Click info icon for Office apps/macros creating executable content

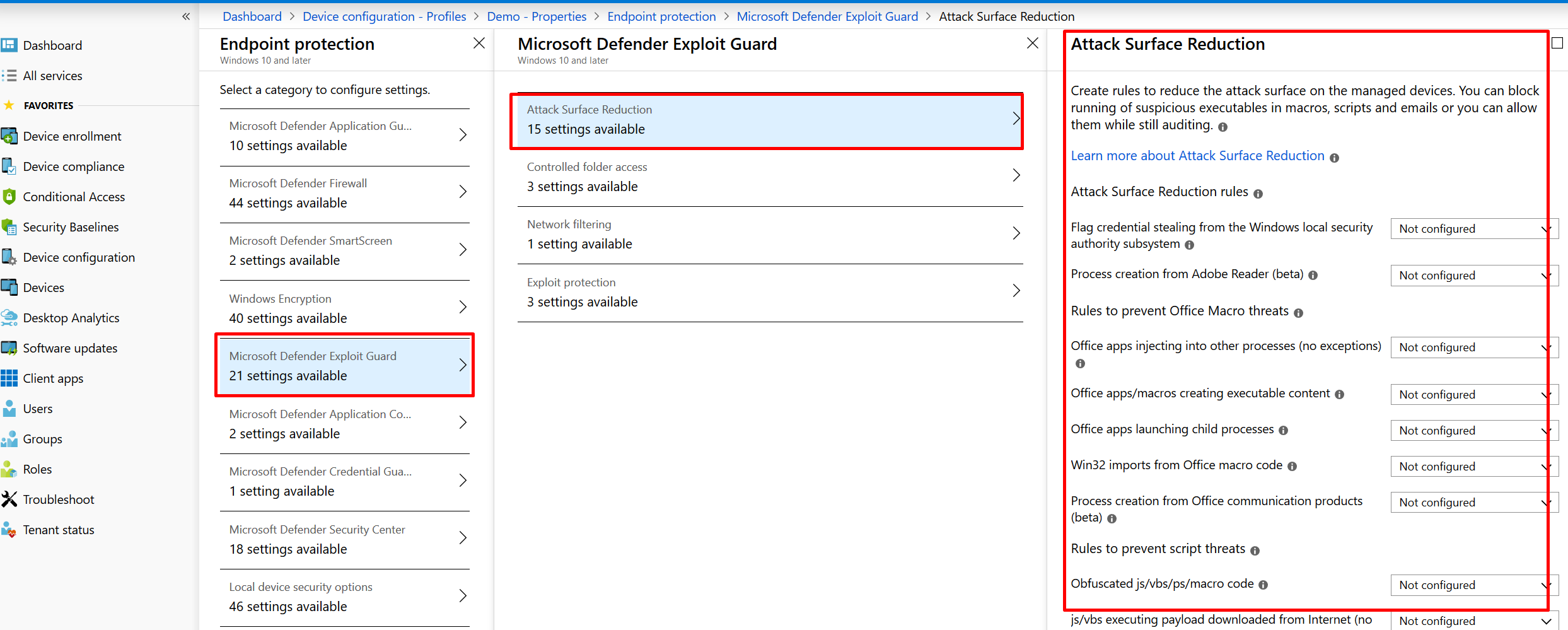[1339, 395]
